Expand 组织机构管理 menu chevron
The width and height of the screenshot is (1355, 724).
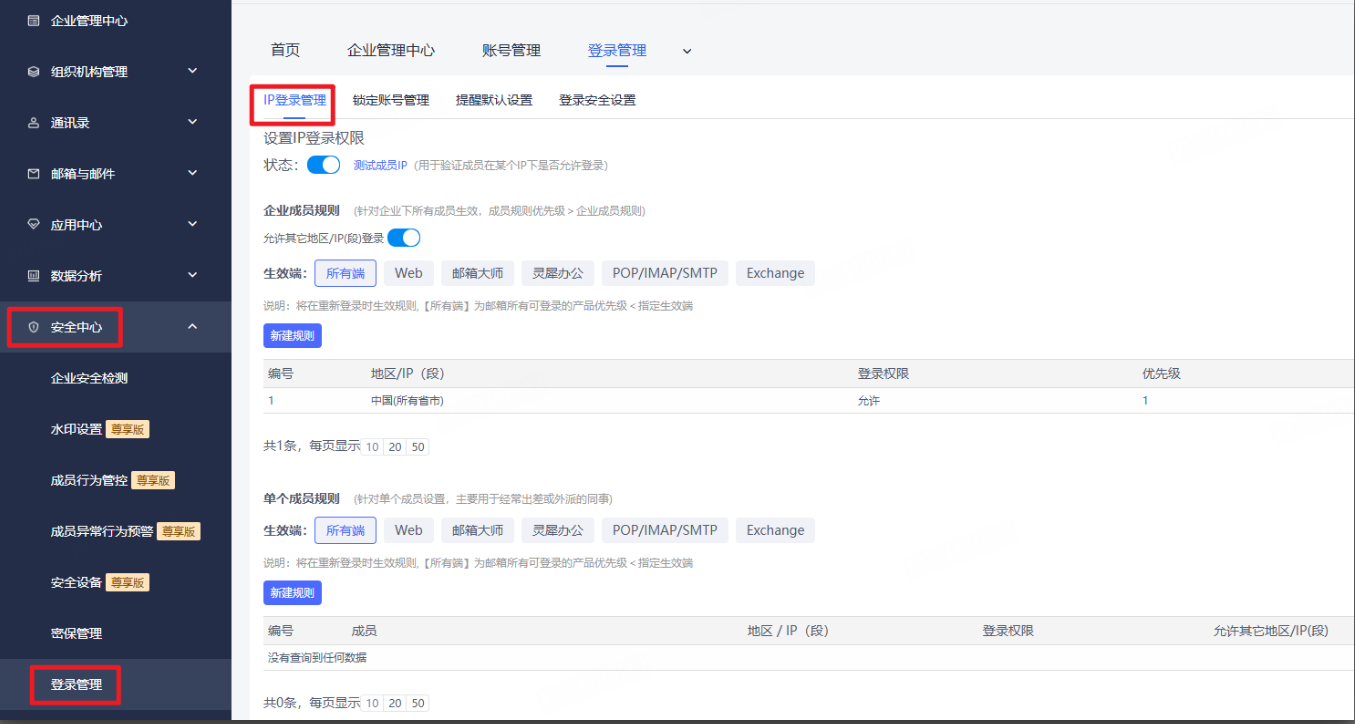pyautogui.click(x=193, y=71)
